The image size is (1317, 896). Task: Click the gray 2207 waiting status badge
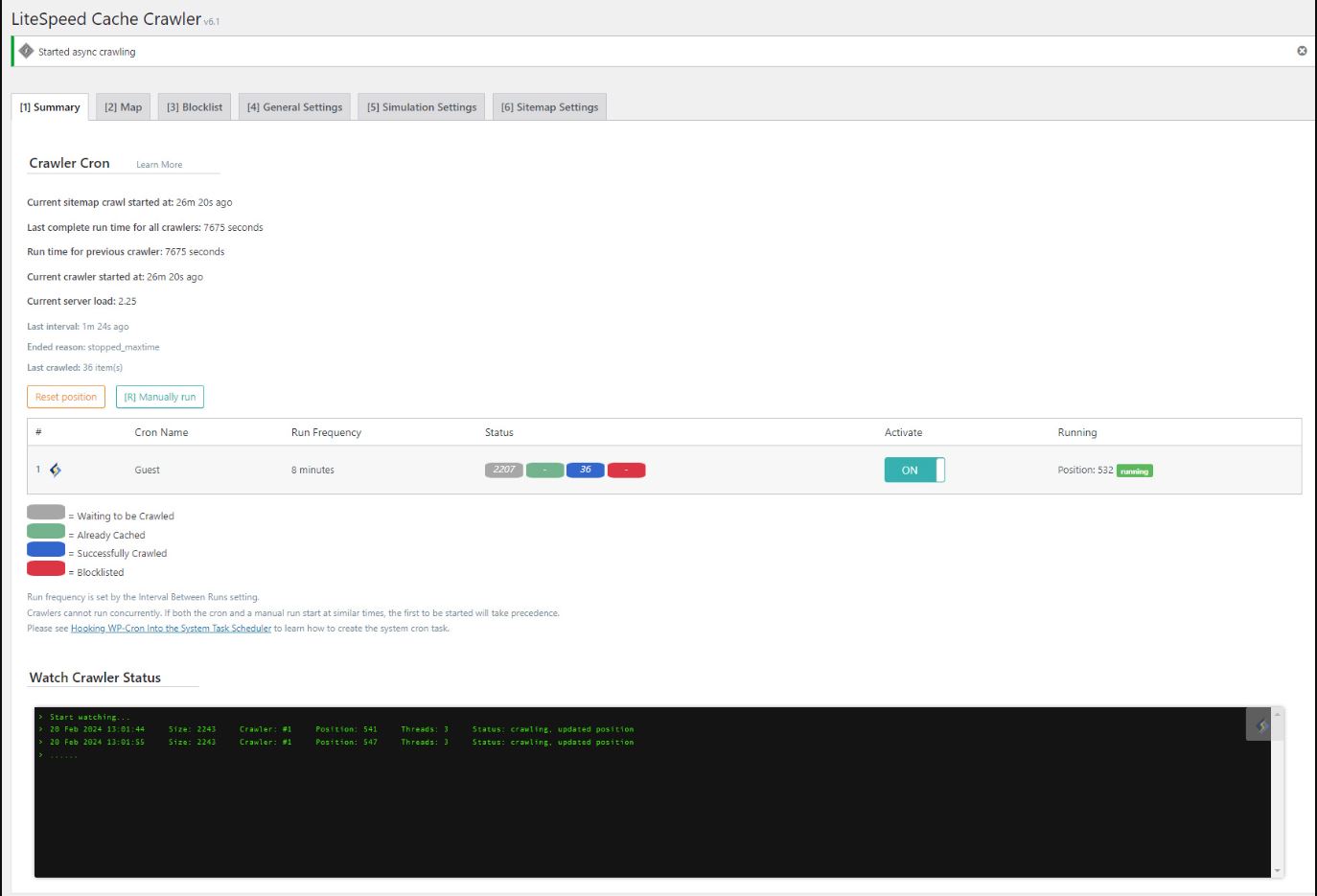(504, 470)
